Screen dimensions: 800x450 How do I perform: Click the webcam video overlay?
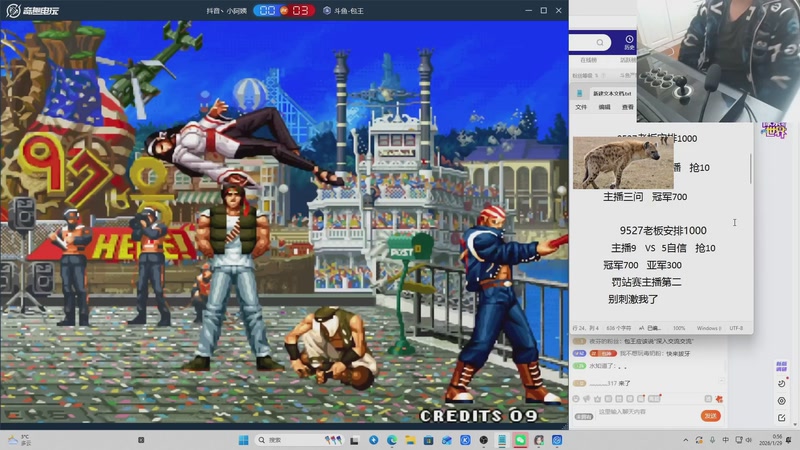pyautogui.click(x=718, y=61)
